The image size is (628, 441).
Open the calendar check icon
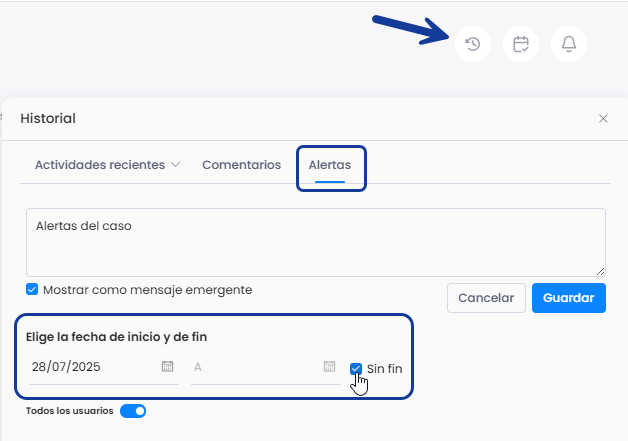[x=521, y=44]
